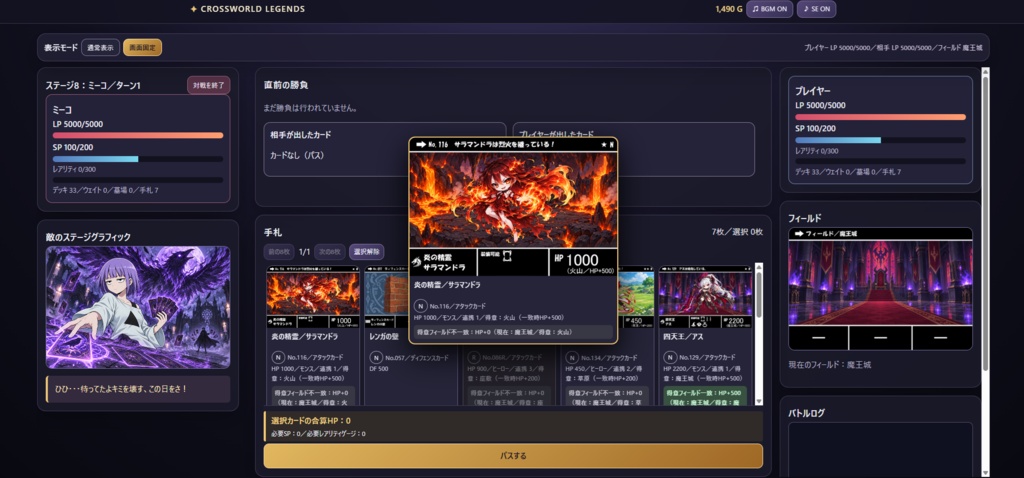Screen dimensions: 1024x478
Task: Click ミーコ's SP 100/200 gauge
Action: click(138, 159)
